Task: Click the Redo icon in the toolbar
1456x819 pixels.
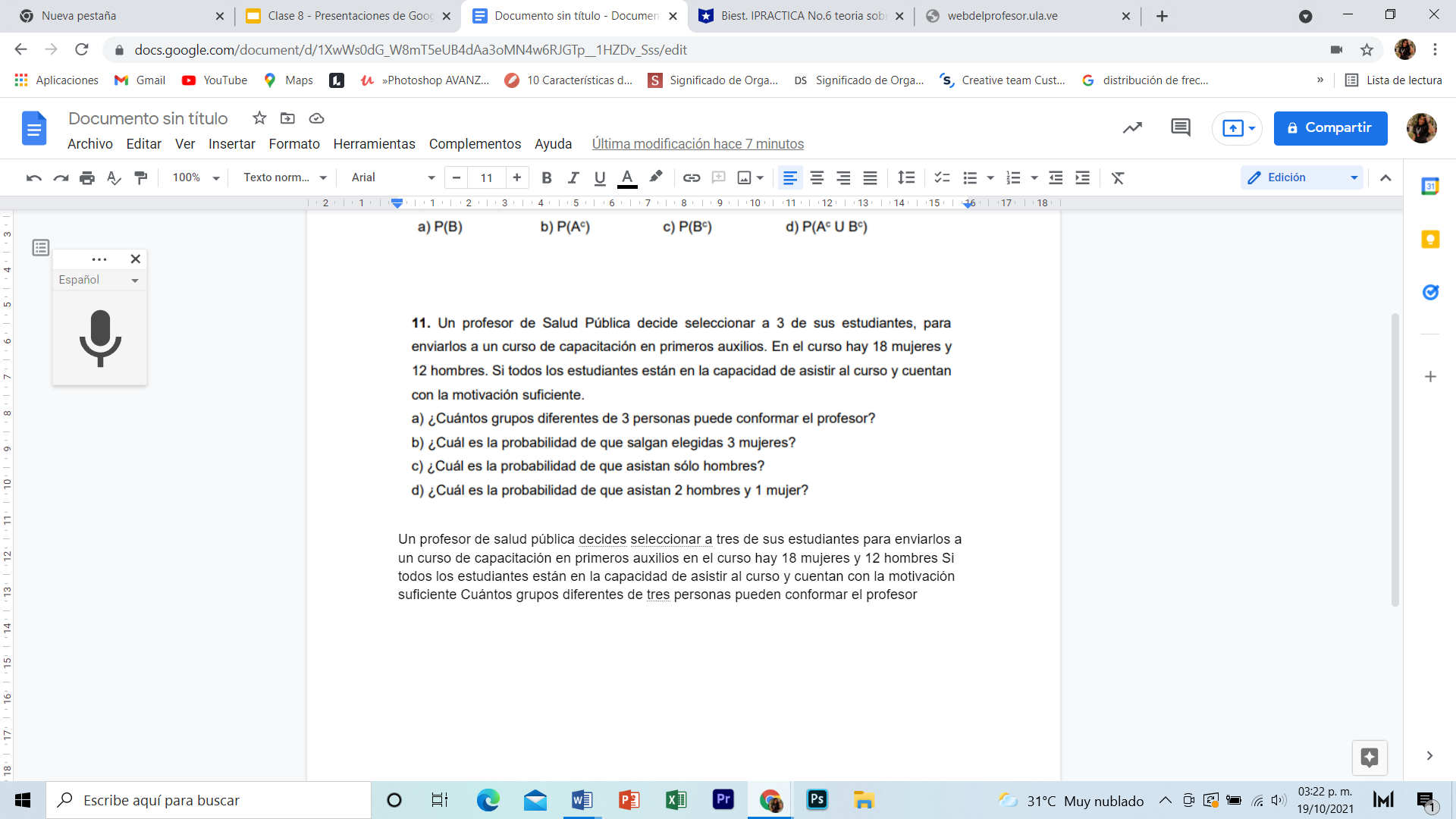Action: [61, 177]
